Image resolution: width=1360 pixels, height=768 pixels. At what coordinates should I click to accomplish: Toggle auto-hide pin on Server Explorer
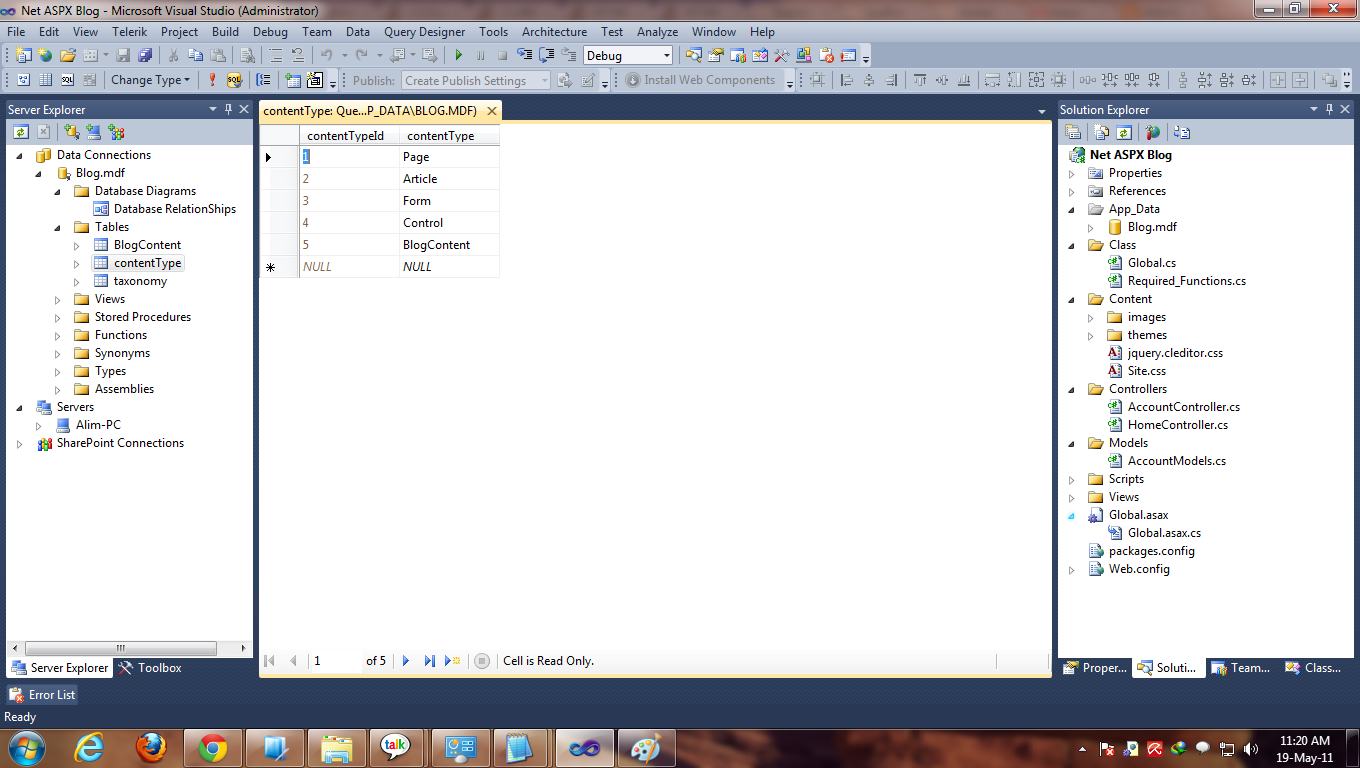[228, 108]
